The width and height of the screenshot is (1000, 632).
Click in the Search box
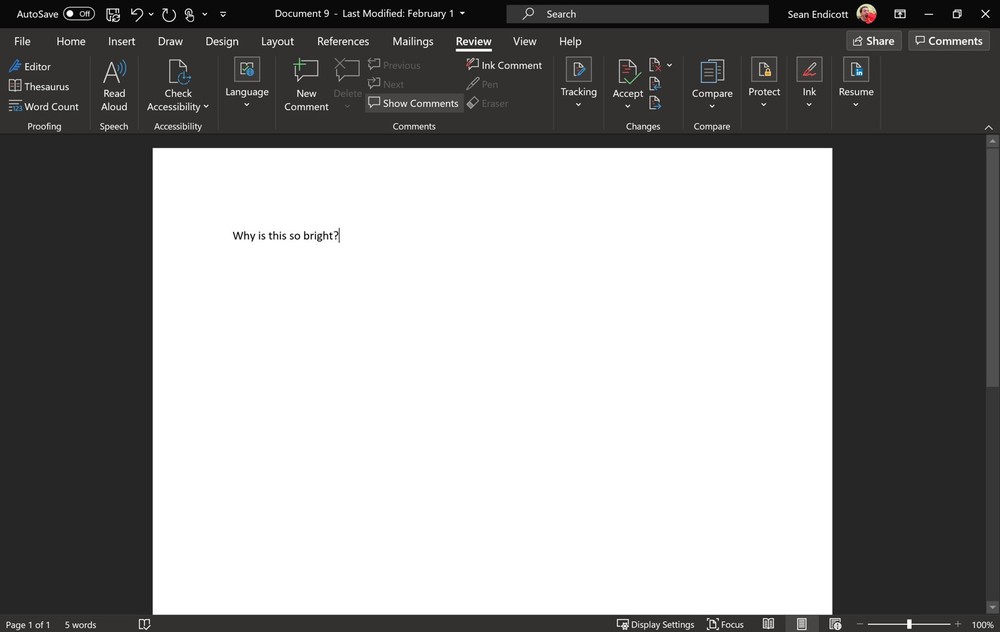[x=637, y=14]
